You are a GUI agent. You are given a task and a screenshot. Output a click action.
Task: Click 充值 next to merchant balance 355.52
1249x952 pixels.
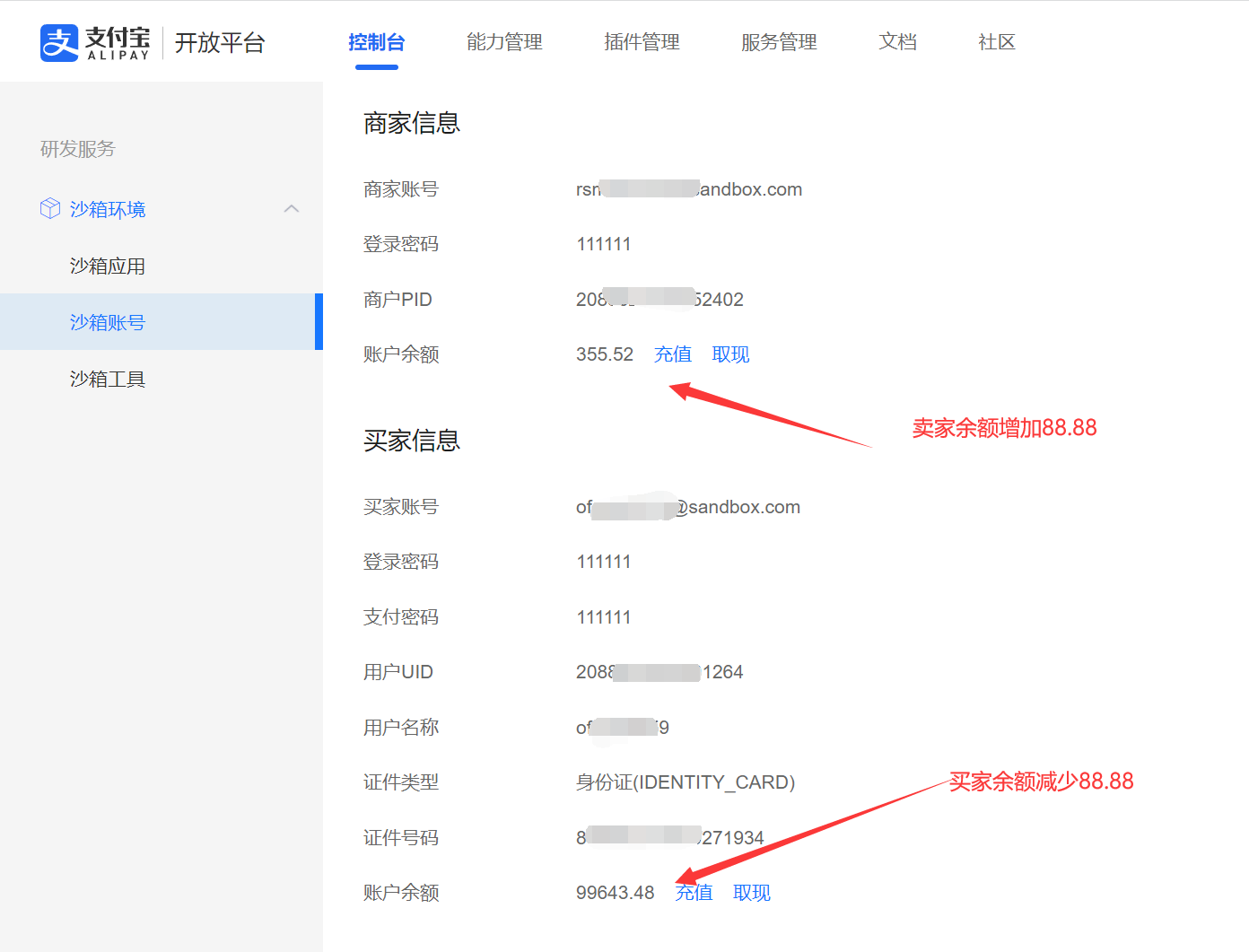click(x=673, y=354)
